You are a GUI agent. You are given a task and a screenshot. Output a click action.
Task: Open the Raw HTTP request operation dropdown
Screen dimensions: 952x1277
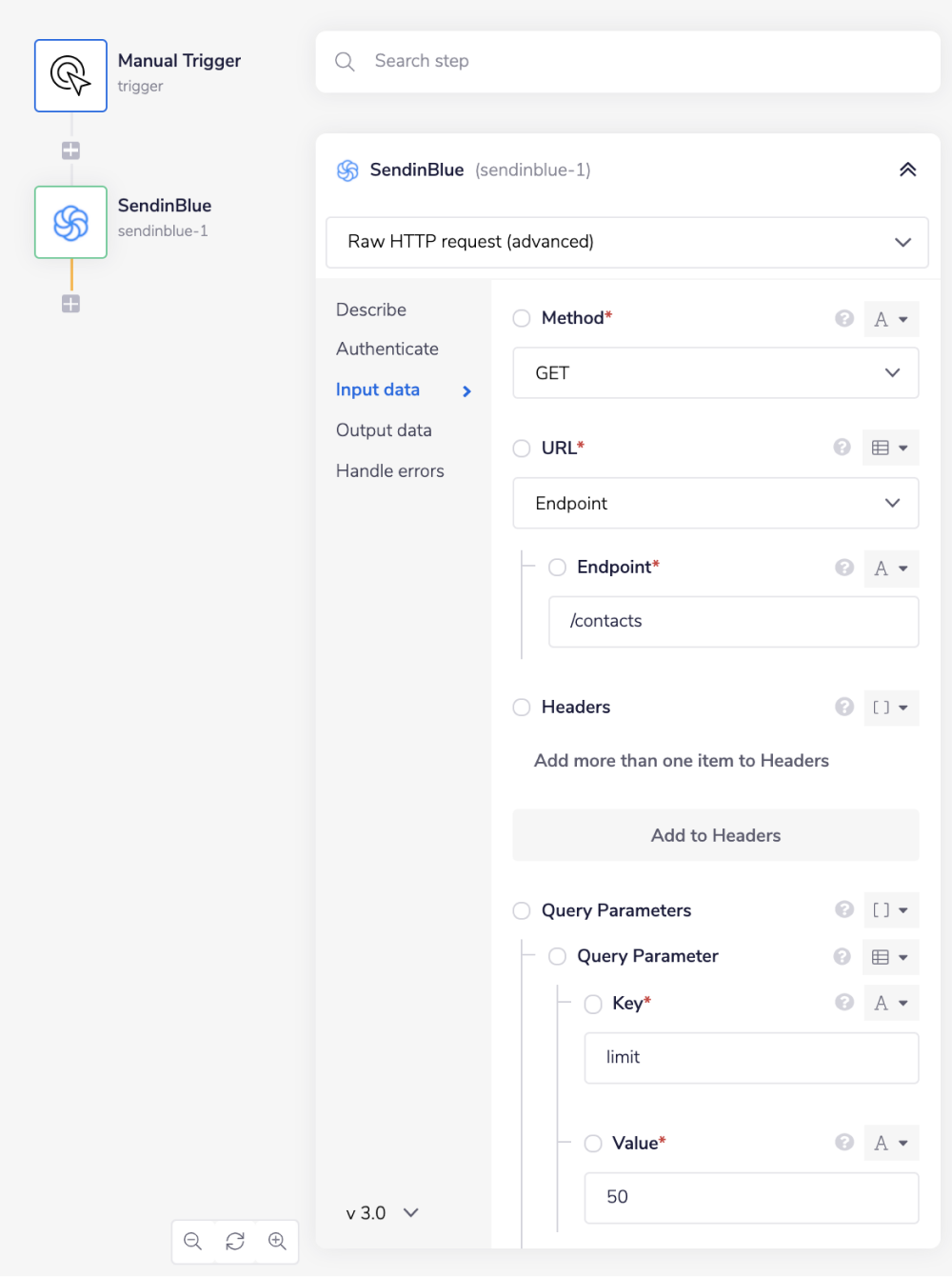(626, 242)
